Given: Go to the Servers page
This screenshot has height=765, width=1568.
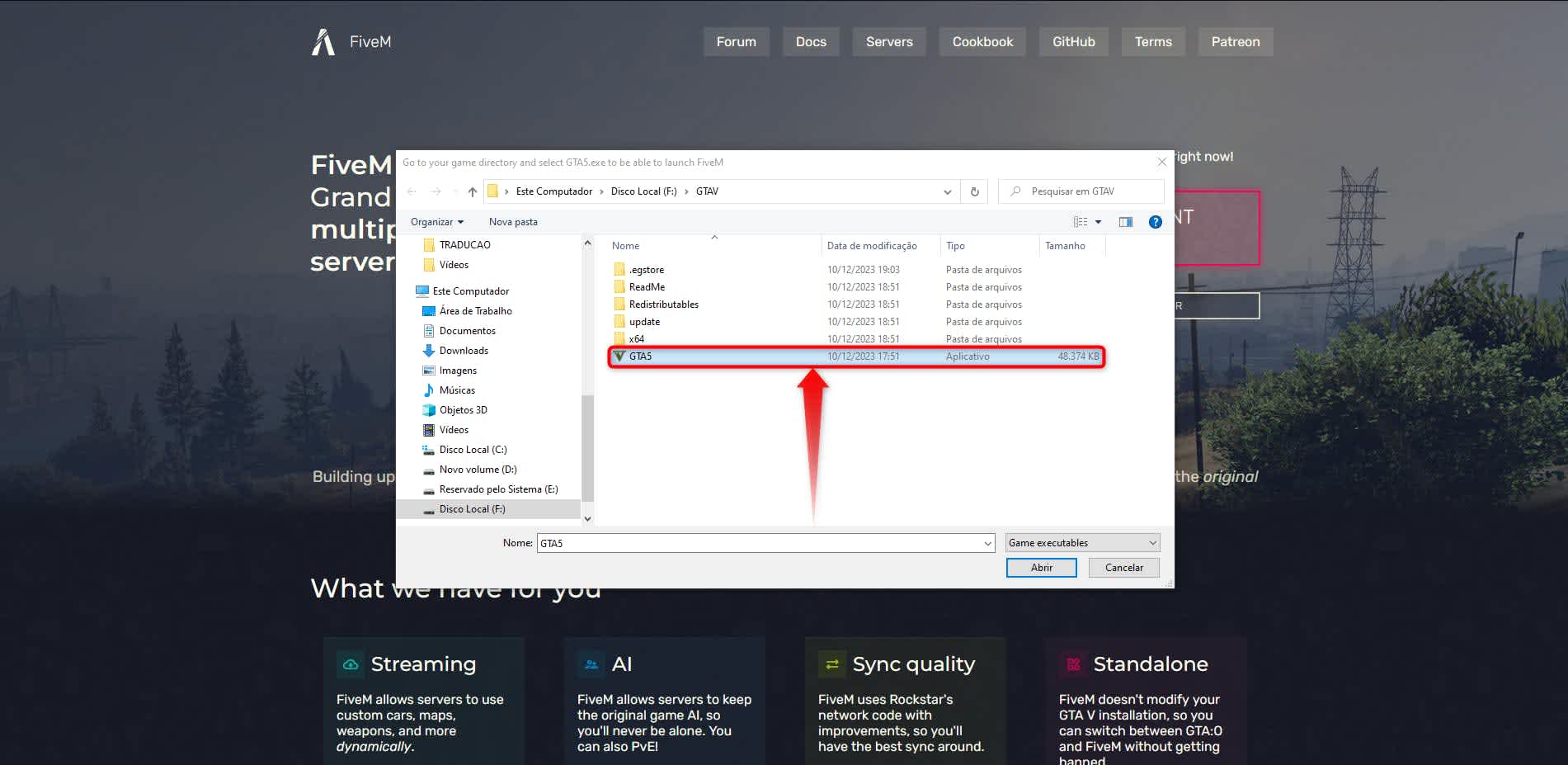Looking at the screenshot, I should (889, 42).
